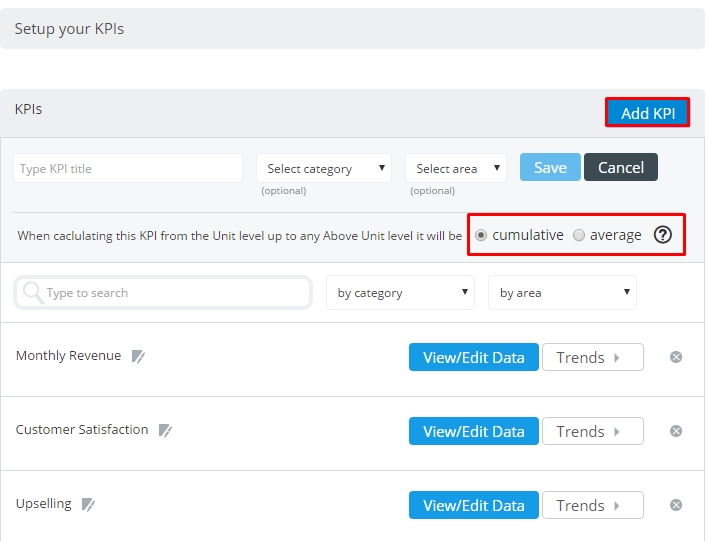The image size is (708, 541).
Task: Cancel adding the KPI
Action: [620, 167]
